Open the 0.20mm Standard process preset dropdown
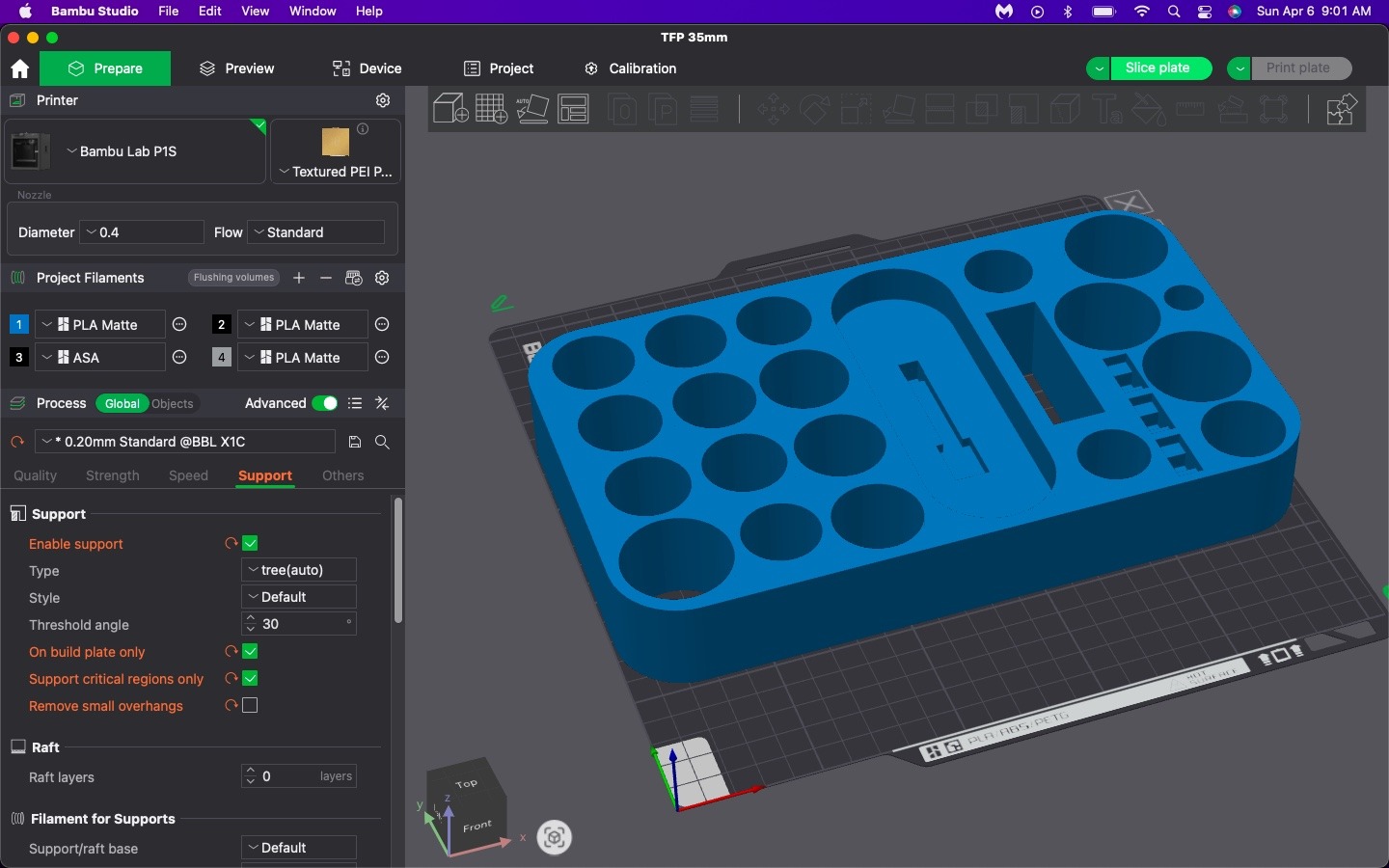This screenshot has width=1389, height=868. (x=185, y=442)
